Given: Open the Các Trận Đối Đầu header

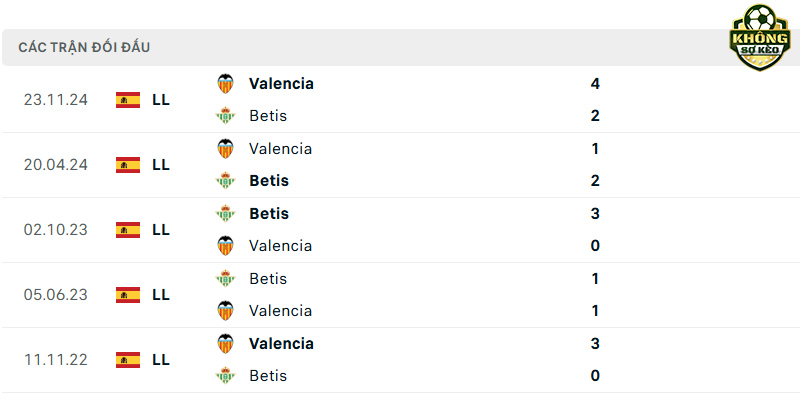Looking at the screenshot, I should (84, 47).
